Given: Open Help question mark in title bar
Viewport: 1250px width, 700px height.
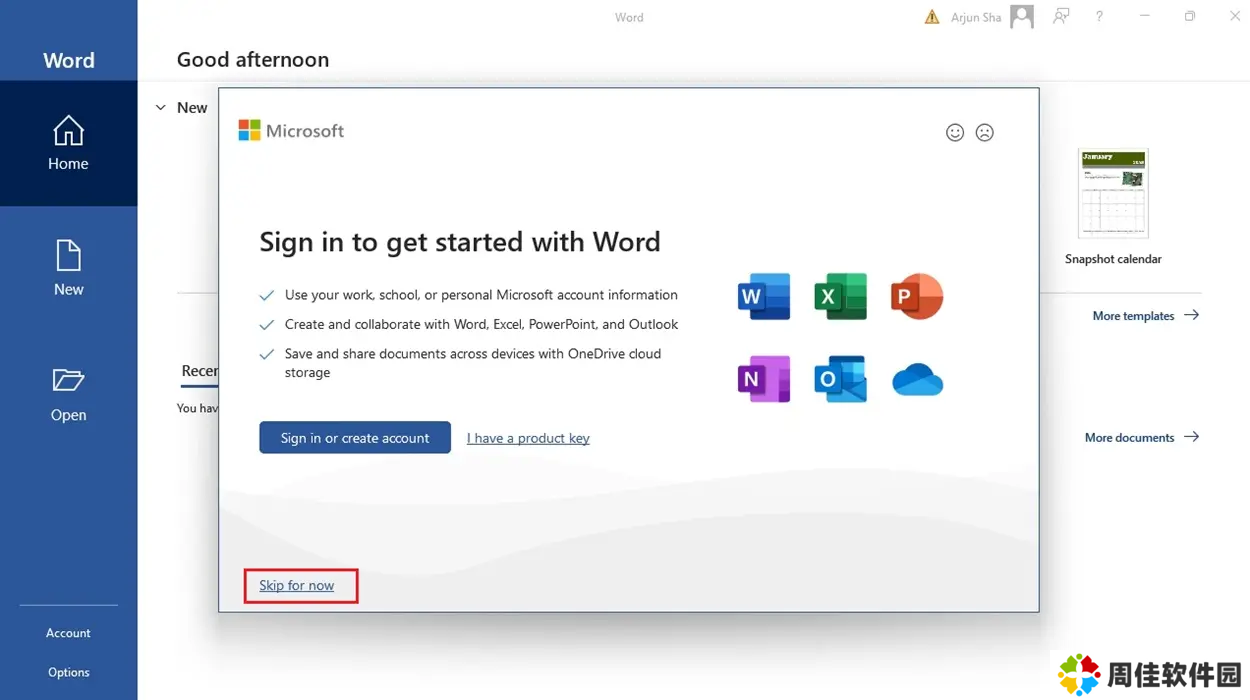Looking at the screenshot, I should (1099, 17).
